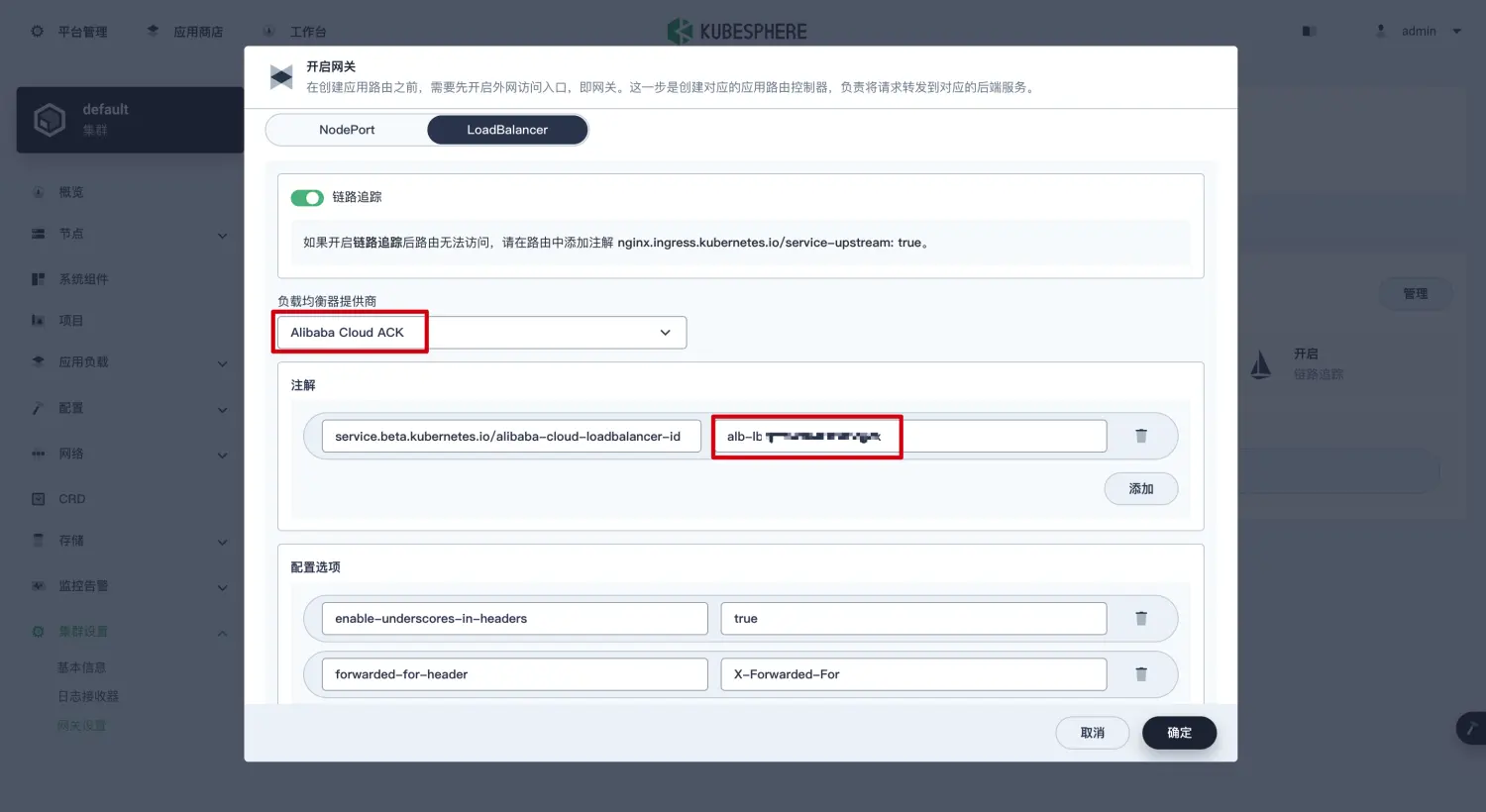Click the 网络 sidebar icon
The height and width of the screenshot is (812, 1486).
(x=39, y=454)
